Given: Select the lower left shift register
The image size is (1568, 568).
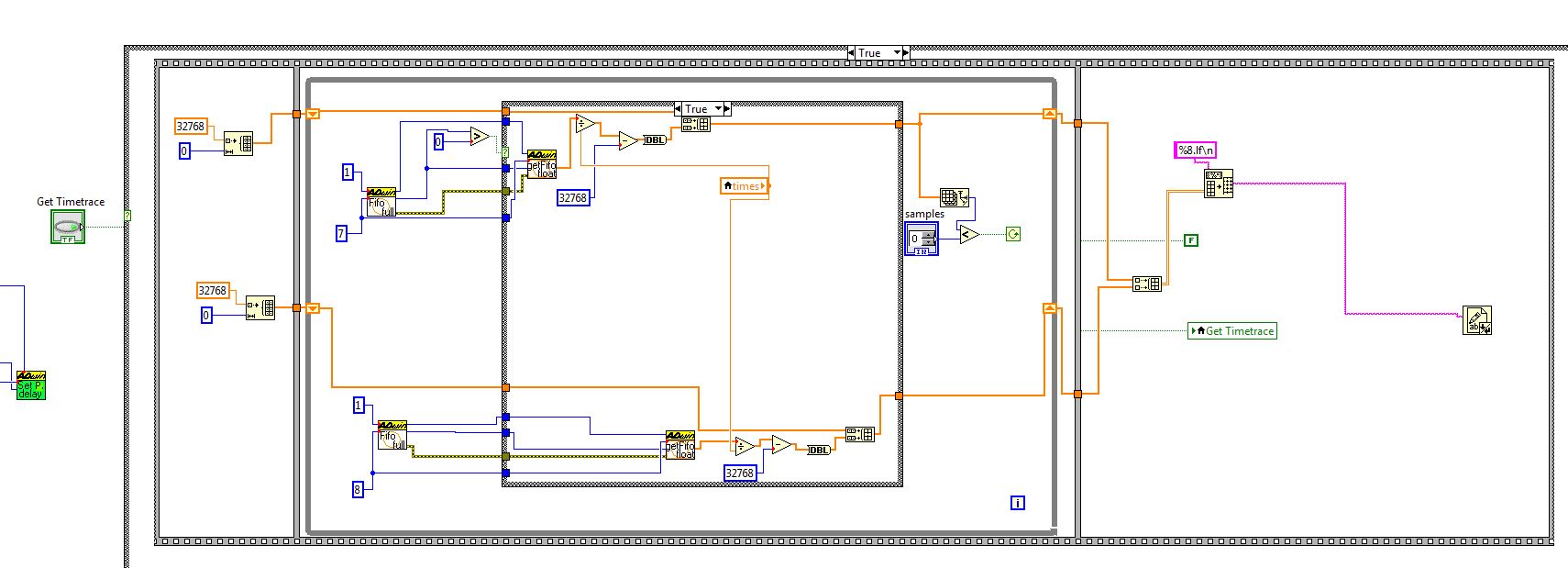Looking at the screenshot, I should (313, 308).
